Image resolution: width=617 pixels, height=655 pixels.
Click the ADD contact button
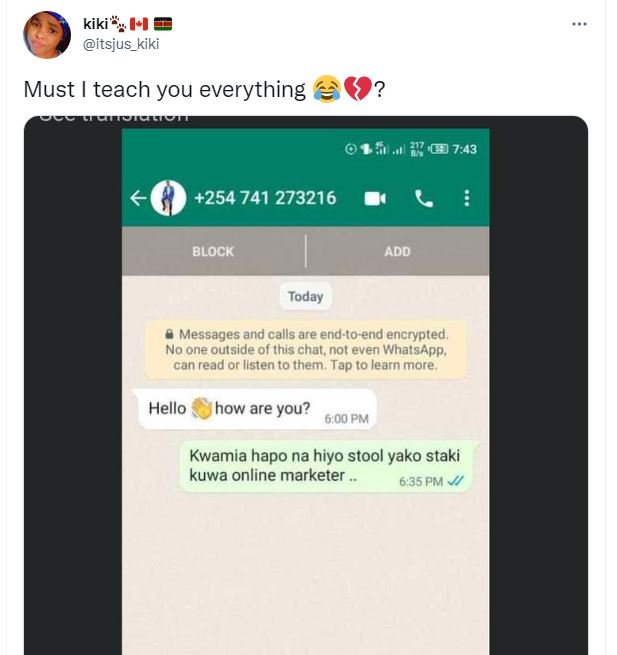coord(397,251)
